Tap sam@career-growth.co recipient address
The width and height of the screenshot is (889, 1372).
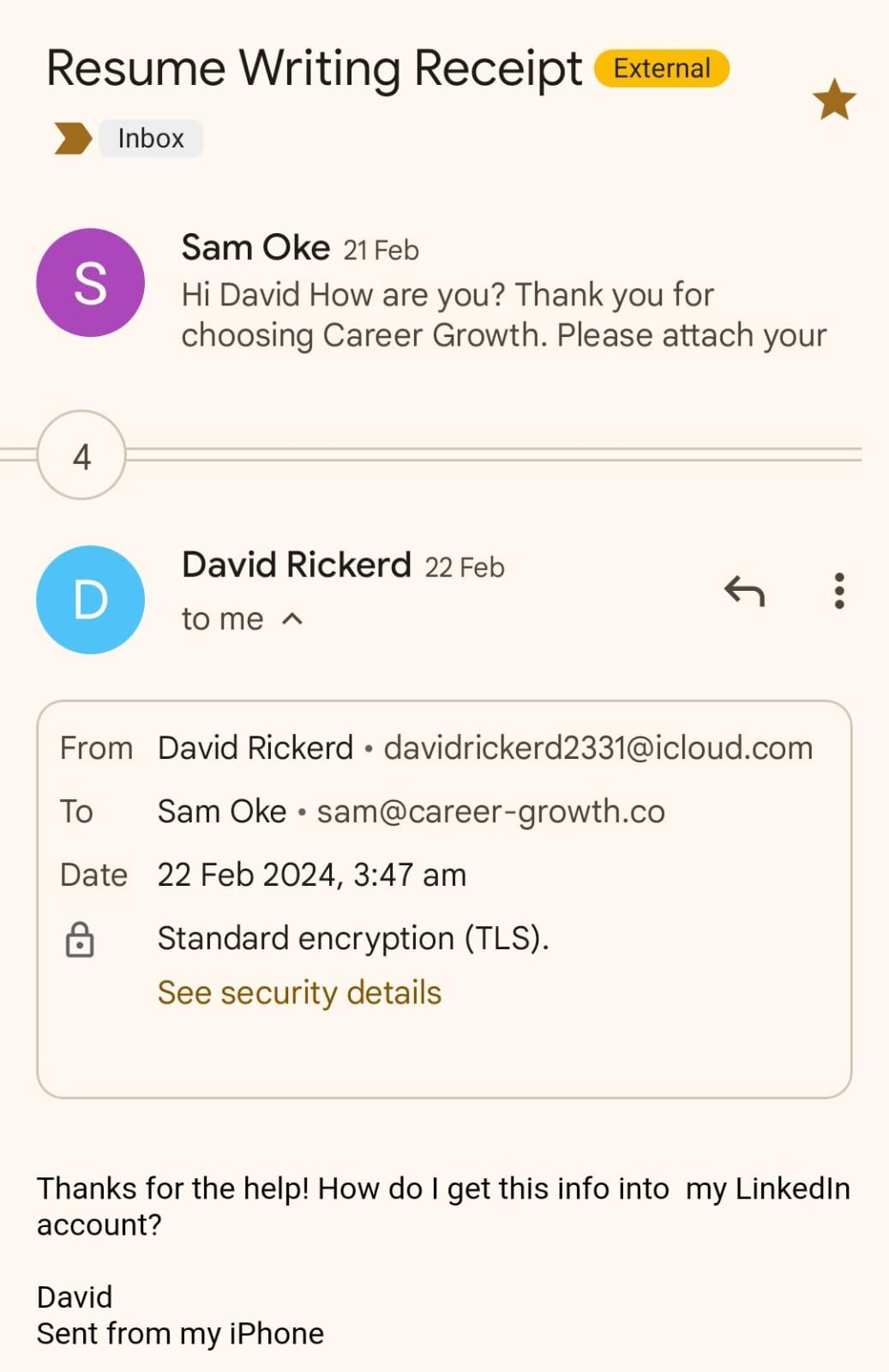point(490,811)
